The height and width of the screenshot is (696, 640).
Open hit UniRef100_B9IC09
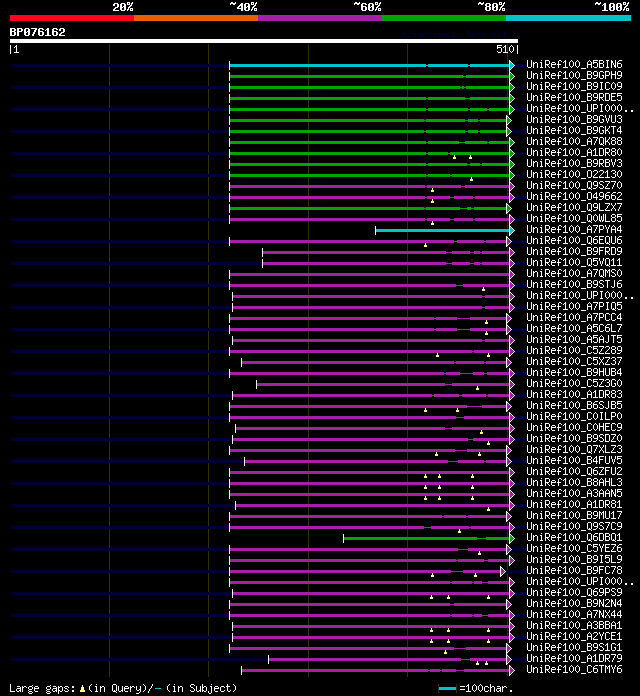tap(574, 87)
